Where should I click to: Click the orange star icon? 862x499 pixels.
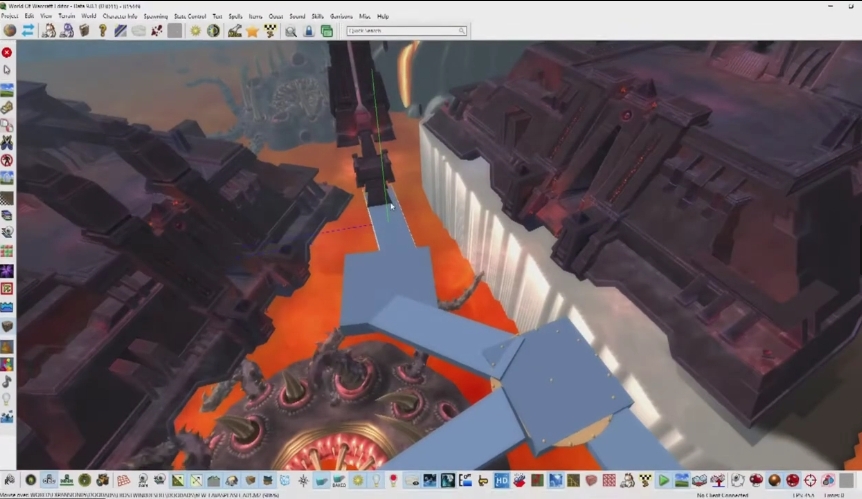(x=252, y=31)
